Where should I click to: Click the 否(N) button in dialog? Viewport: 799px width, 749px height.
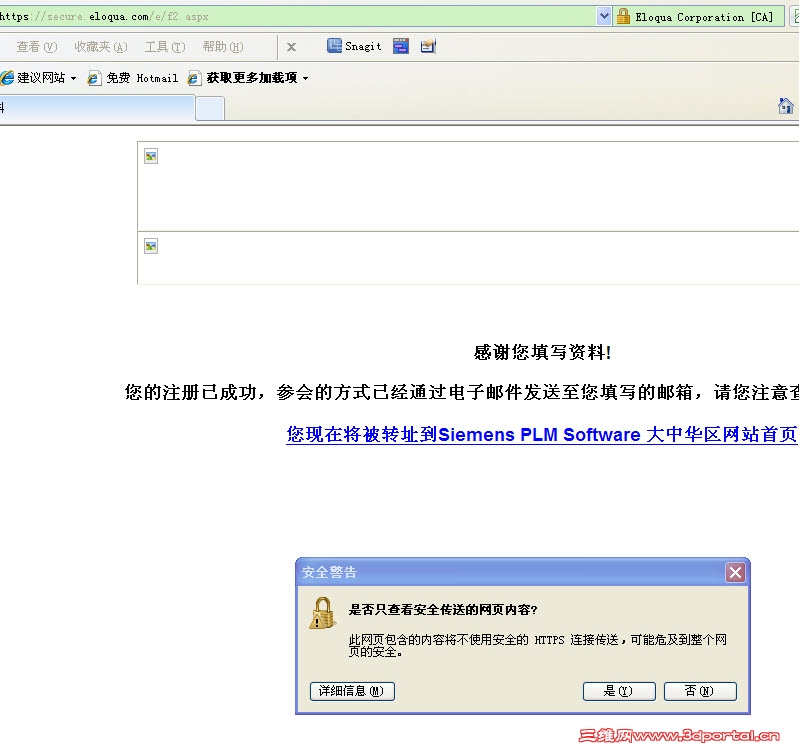700,691
